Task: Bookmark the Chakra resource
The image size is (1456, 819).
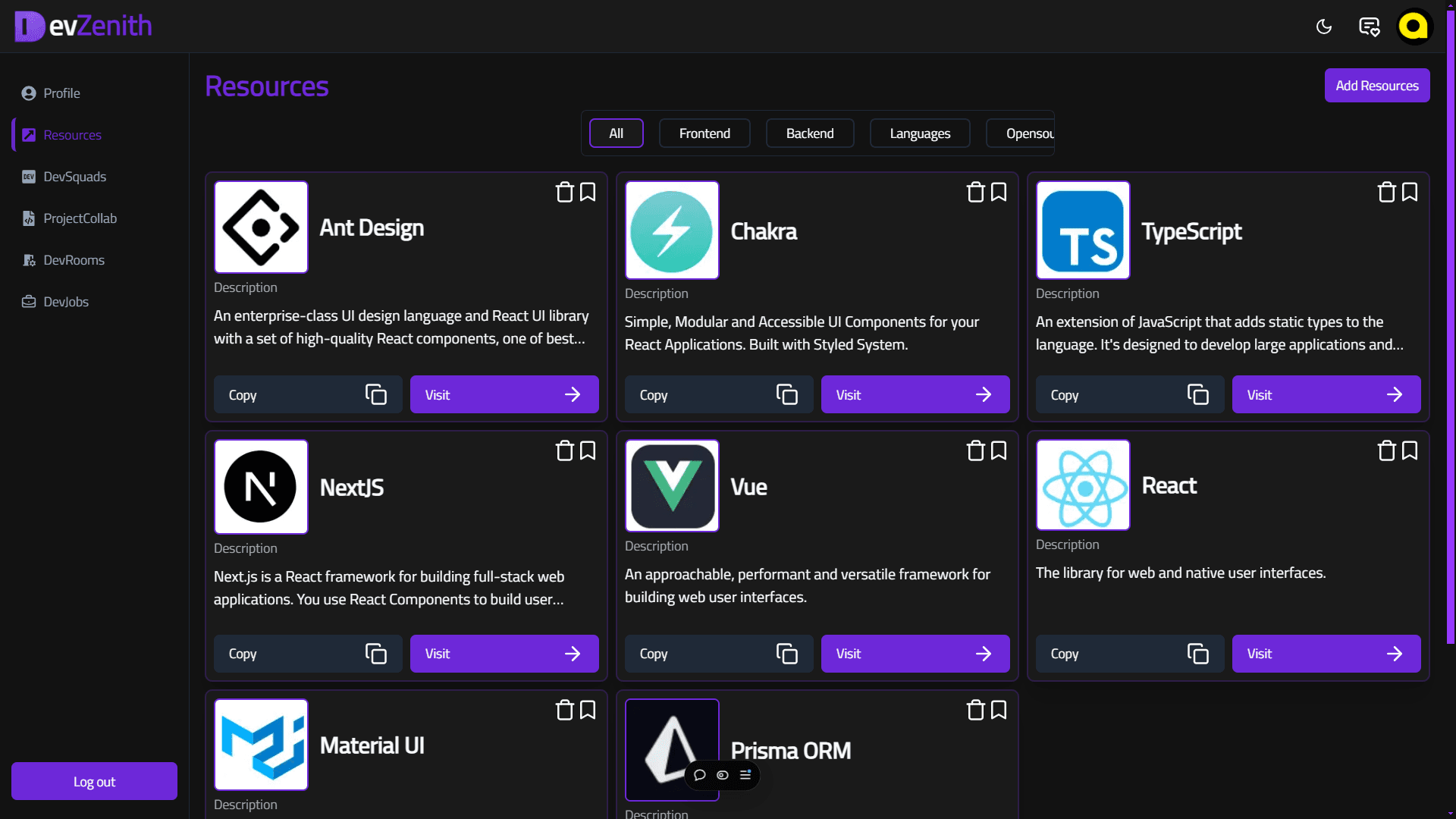Action: 999,192
